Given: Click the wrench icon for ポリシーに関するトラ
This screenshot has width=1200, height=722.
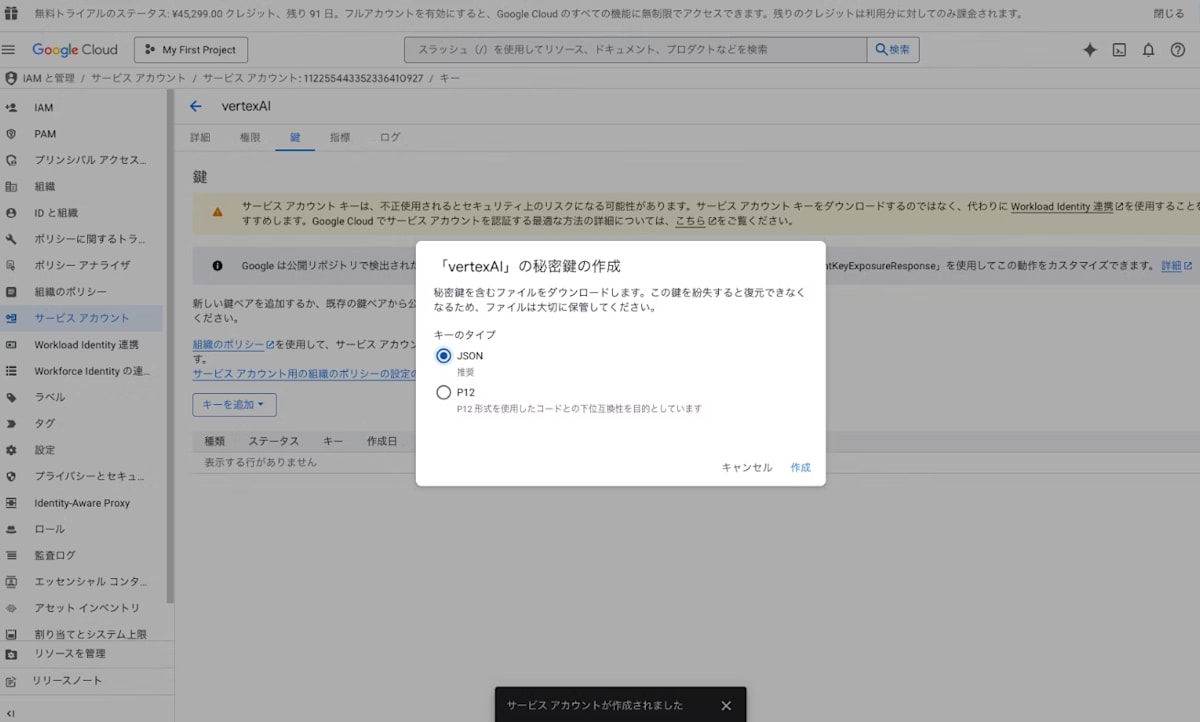Looking at the screenshot, I should point(12,239).
